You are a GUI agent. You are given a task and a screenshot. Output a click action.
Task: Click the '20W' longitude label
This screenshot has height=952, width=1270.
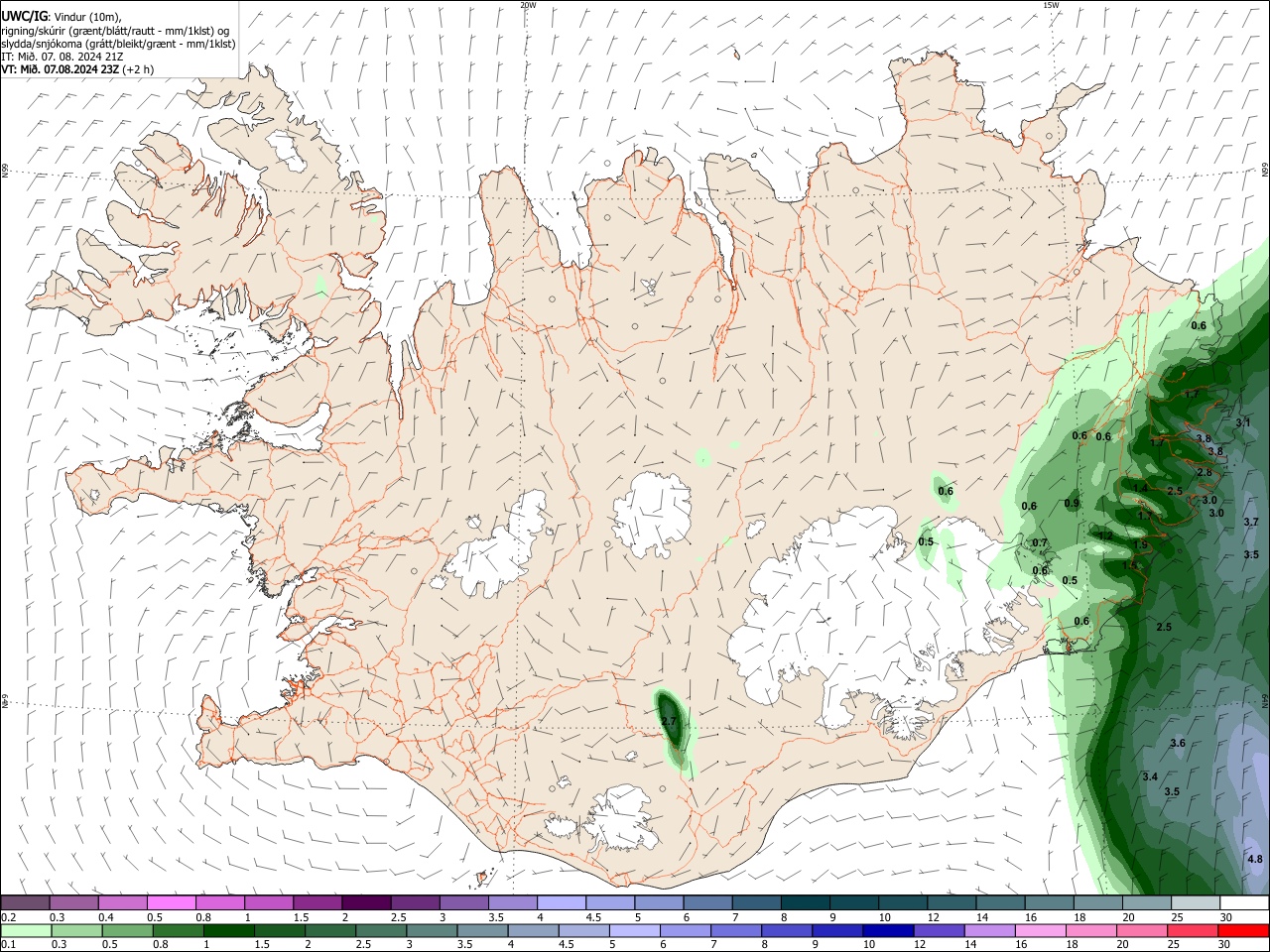pos(528,5)
